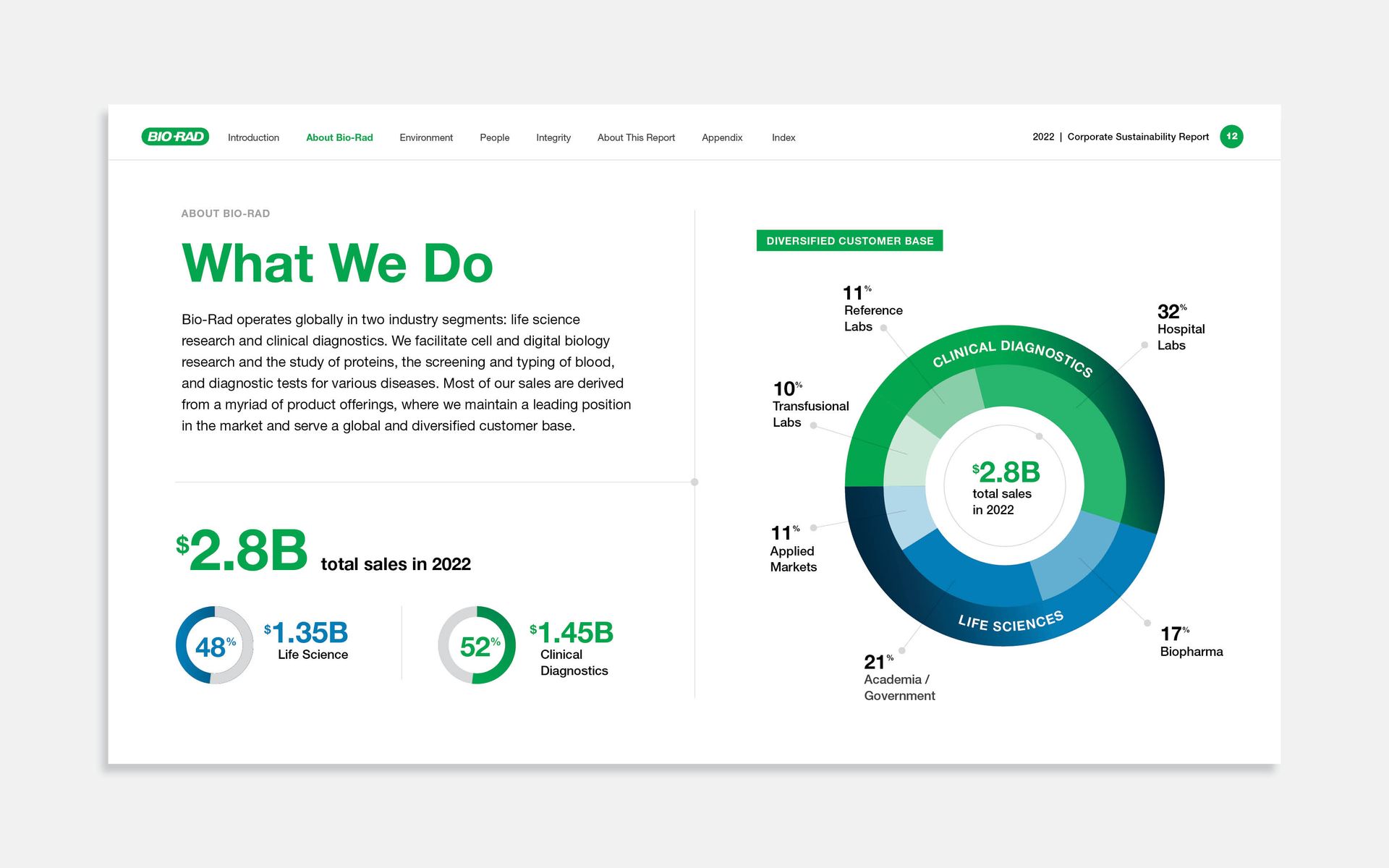The height and width of the screenshot is (868, 1389).
Task: Click the paragraph starting Bio-Rad operates globally
Action: pyautogui.click(x=406, y=373)
